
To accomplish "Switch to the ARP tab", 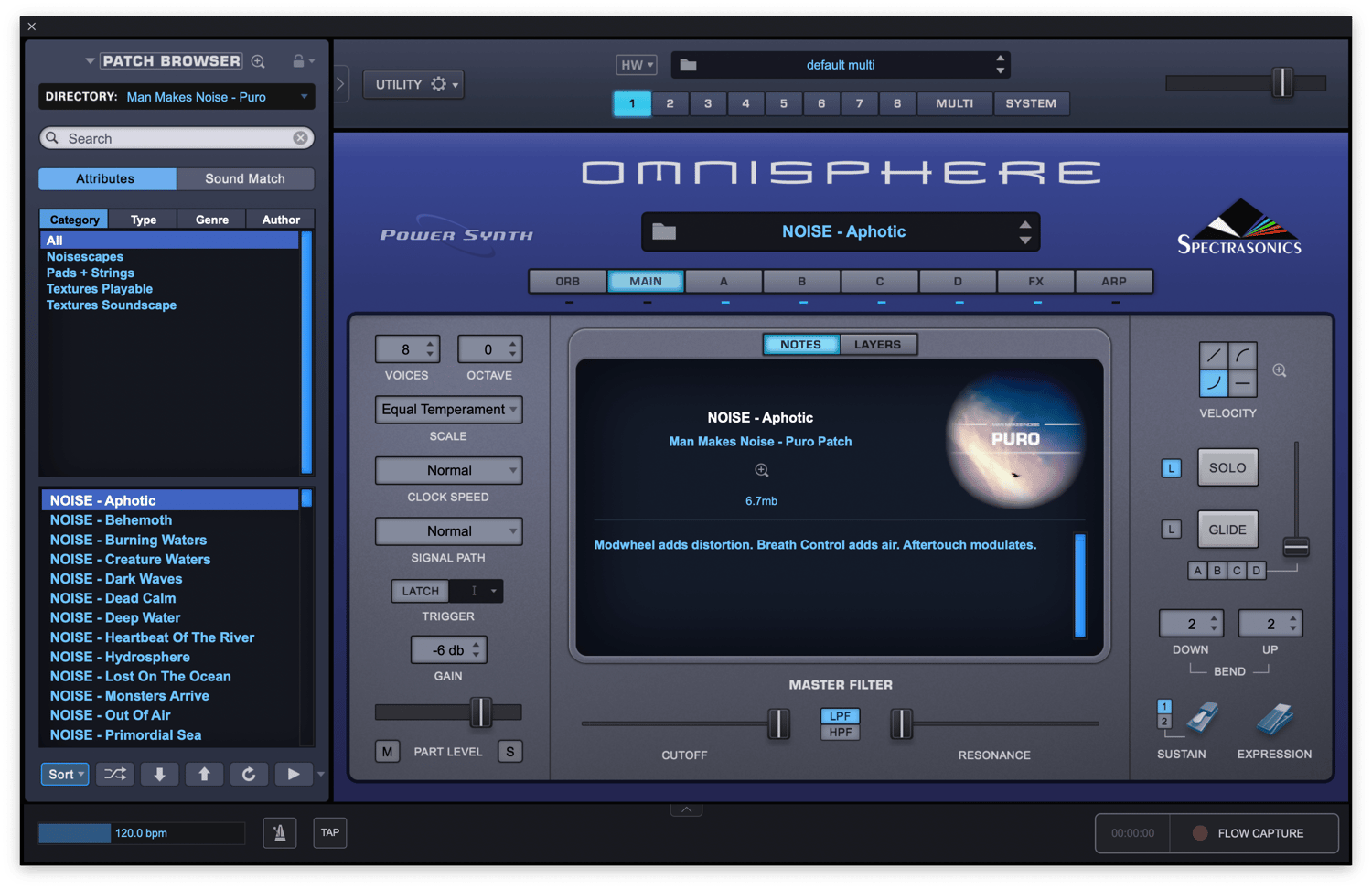I will tap(1114, 282).
